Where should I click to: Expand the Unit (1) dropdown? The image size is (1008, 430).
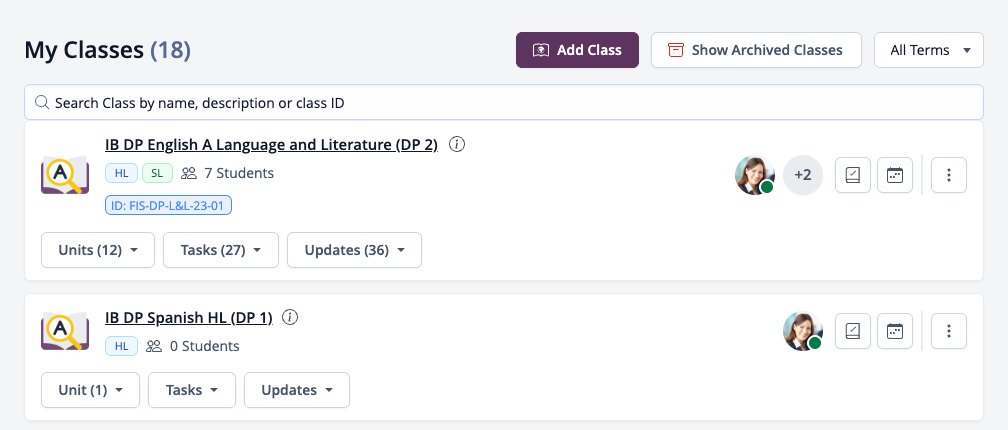(90, 390)
